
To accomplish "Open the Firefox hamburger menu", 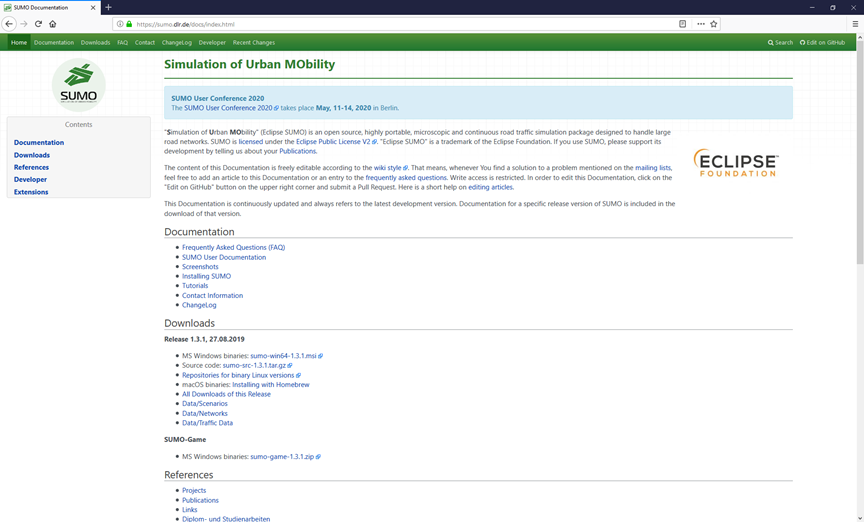I will coord(855,24).
